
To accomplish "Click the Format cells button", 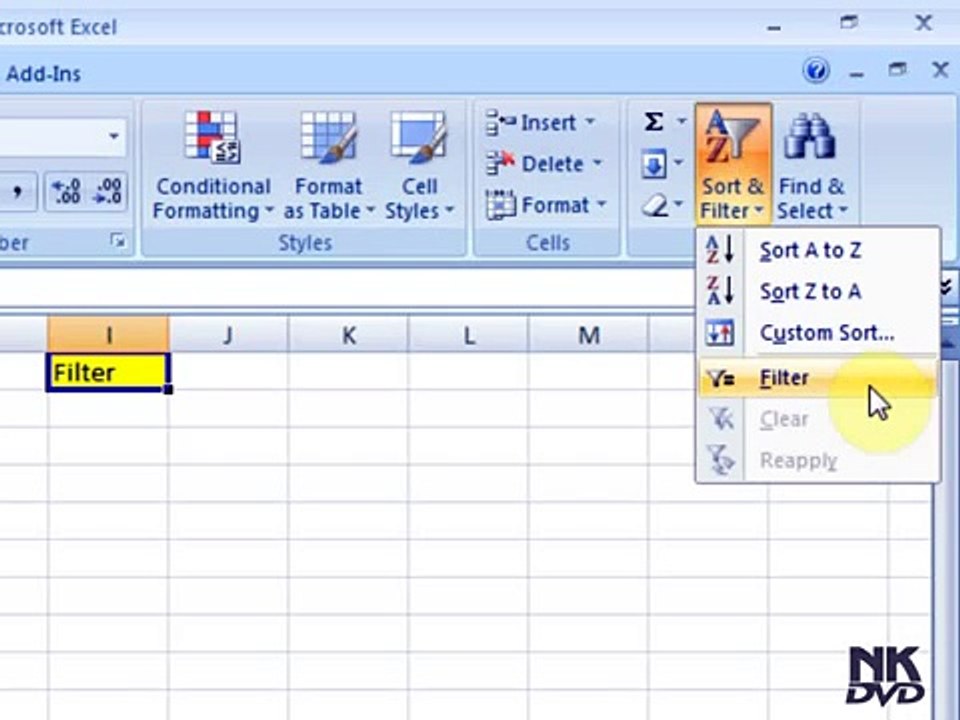I will coord(537,204).
